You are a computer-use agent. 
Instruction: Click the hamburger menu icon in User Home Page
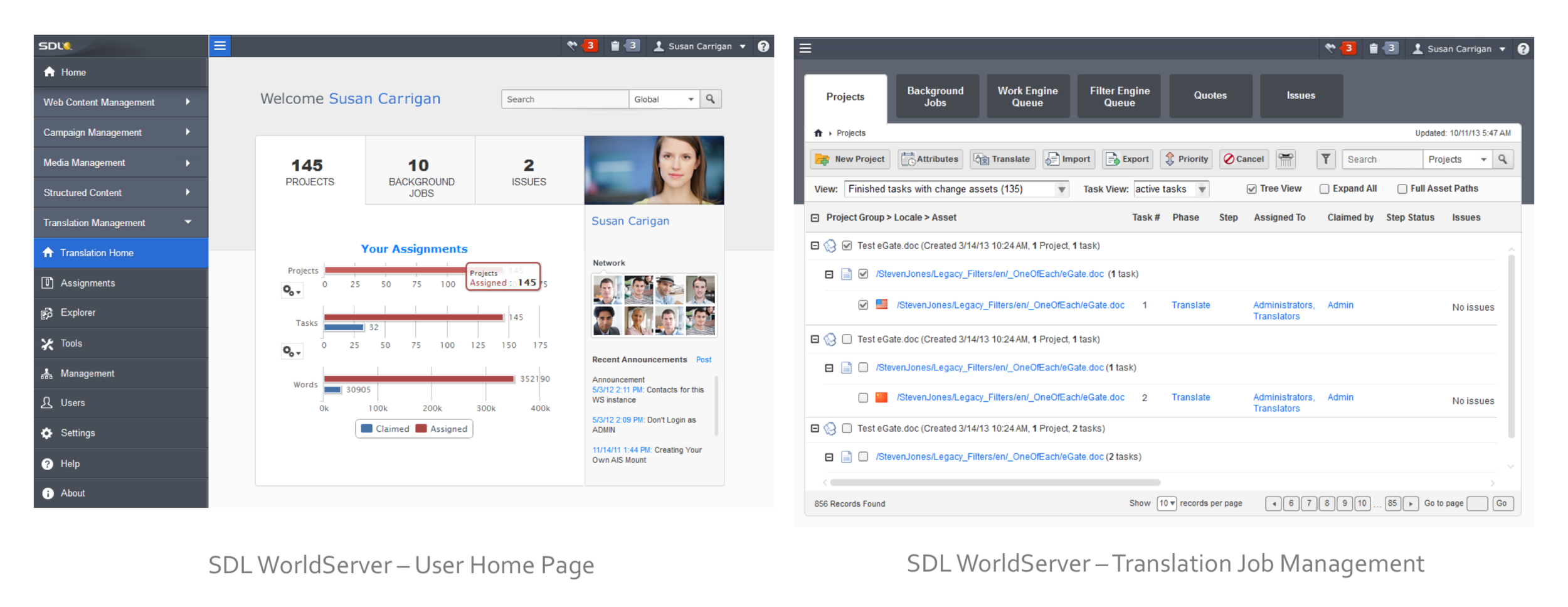point(220,46)
